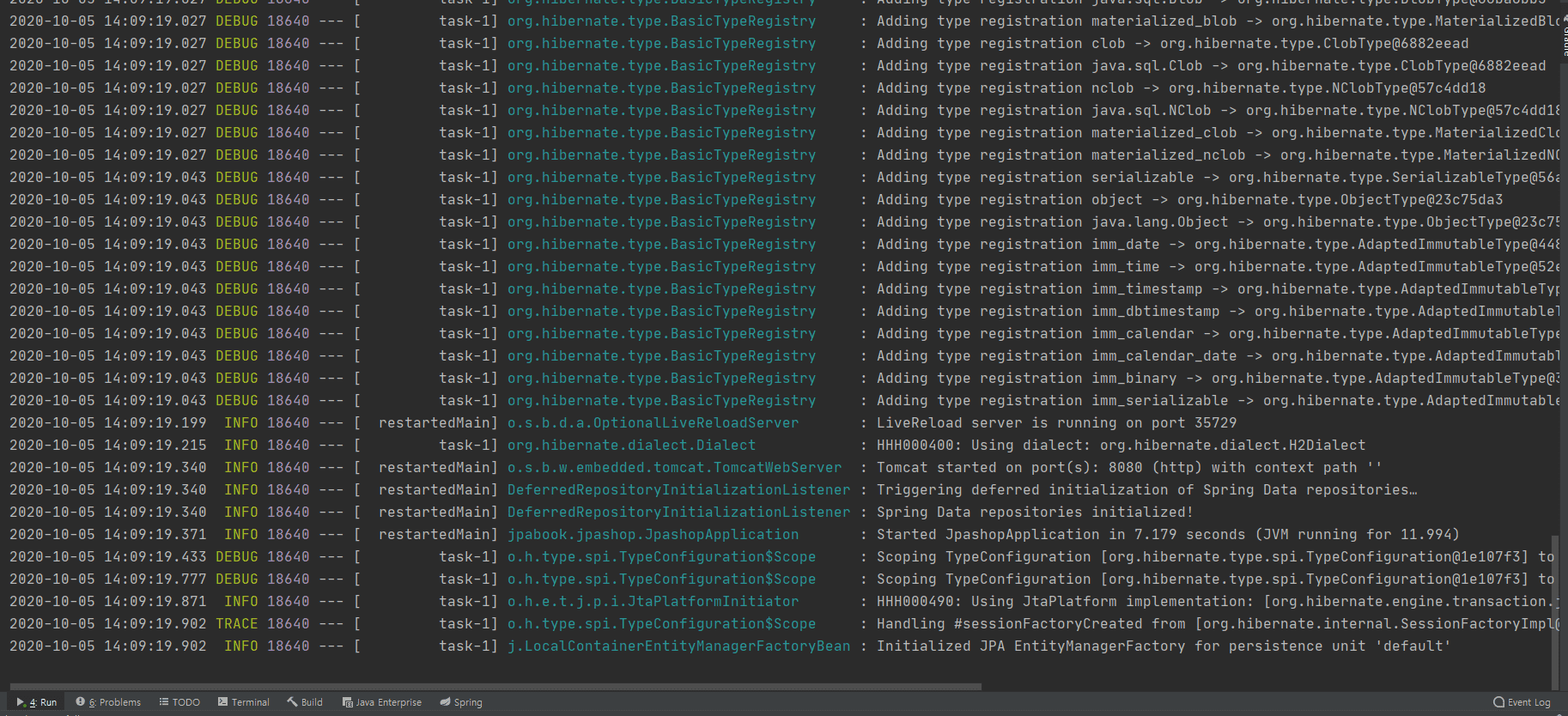The height and width of the screenshot is (716, 1568).
Task: Click the 'registration imm_serializable' log message
Action: (1218, 400)
